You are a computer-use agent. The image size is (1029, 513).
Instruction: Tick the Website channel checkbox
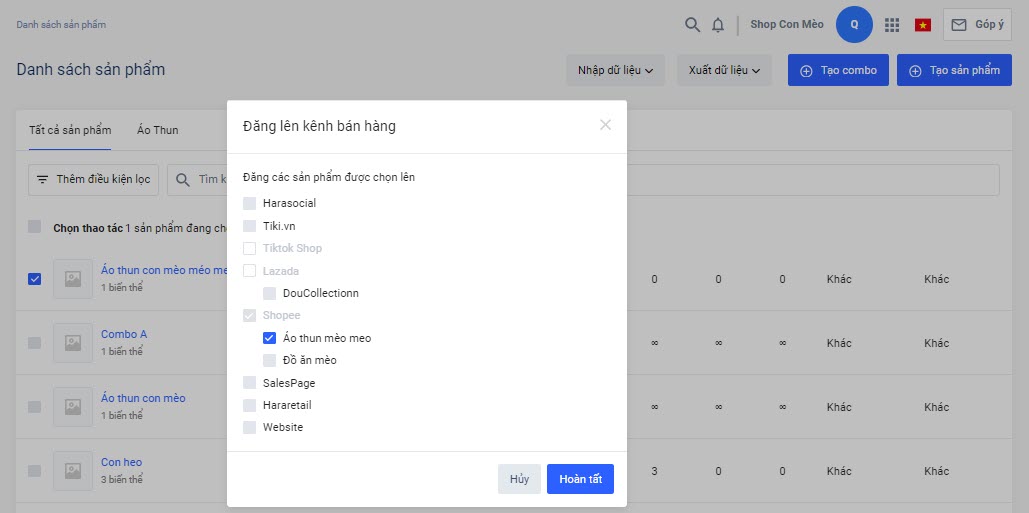[250, 427]
